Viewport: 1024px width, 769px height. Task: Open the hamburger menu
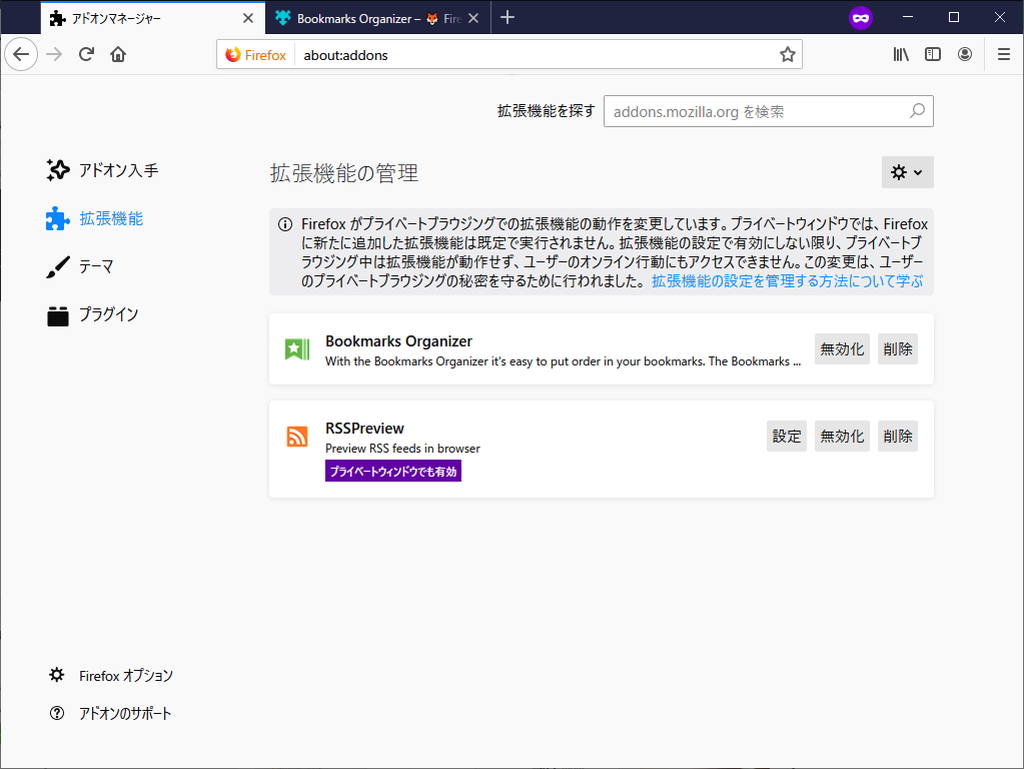1003,54
